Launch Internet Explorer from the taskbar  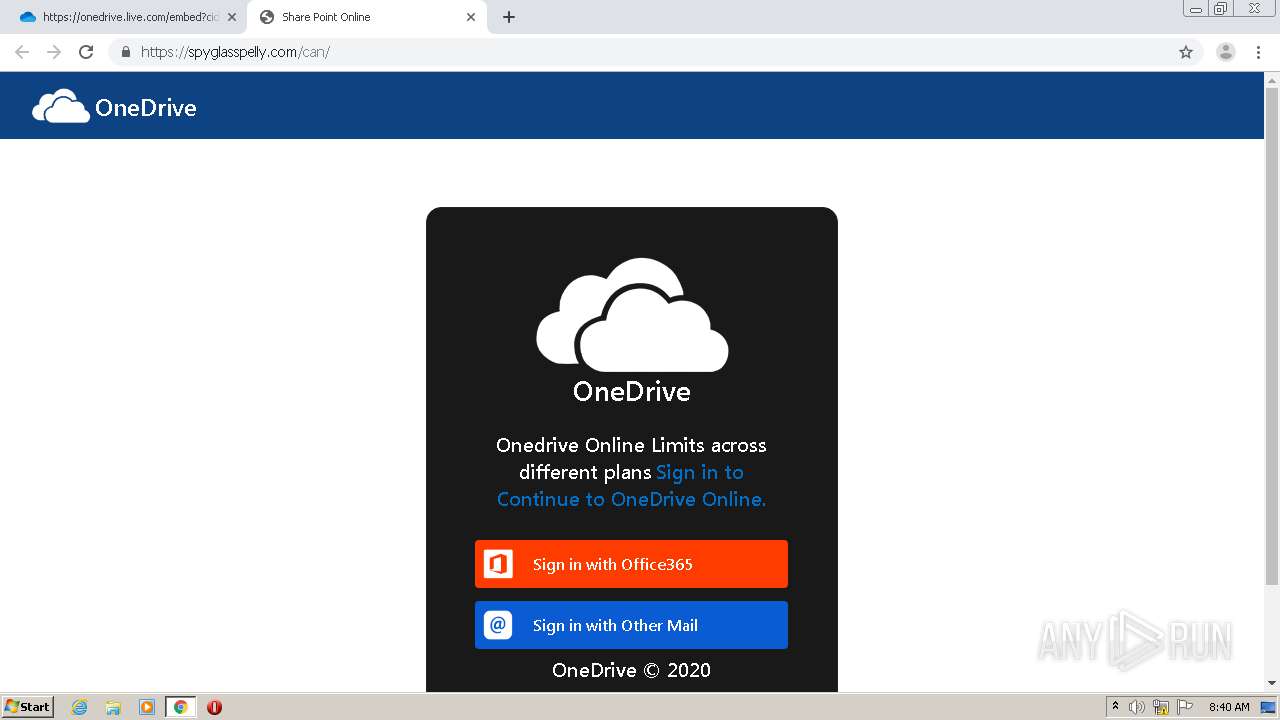80,707
